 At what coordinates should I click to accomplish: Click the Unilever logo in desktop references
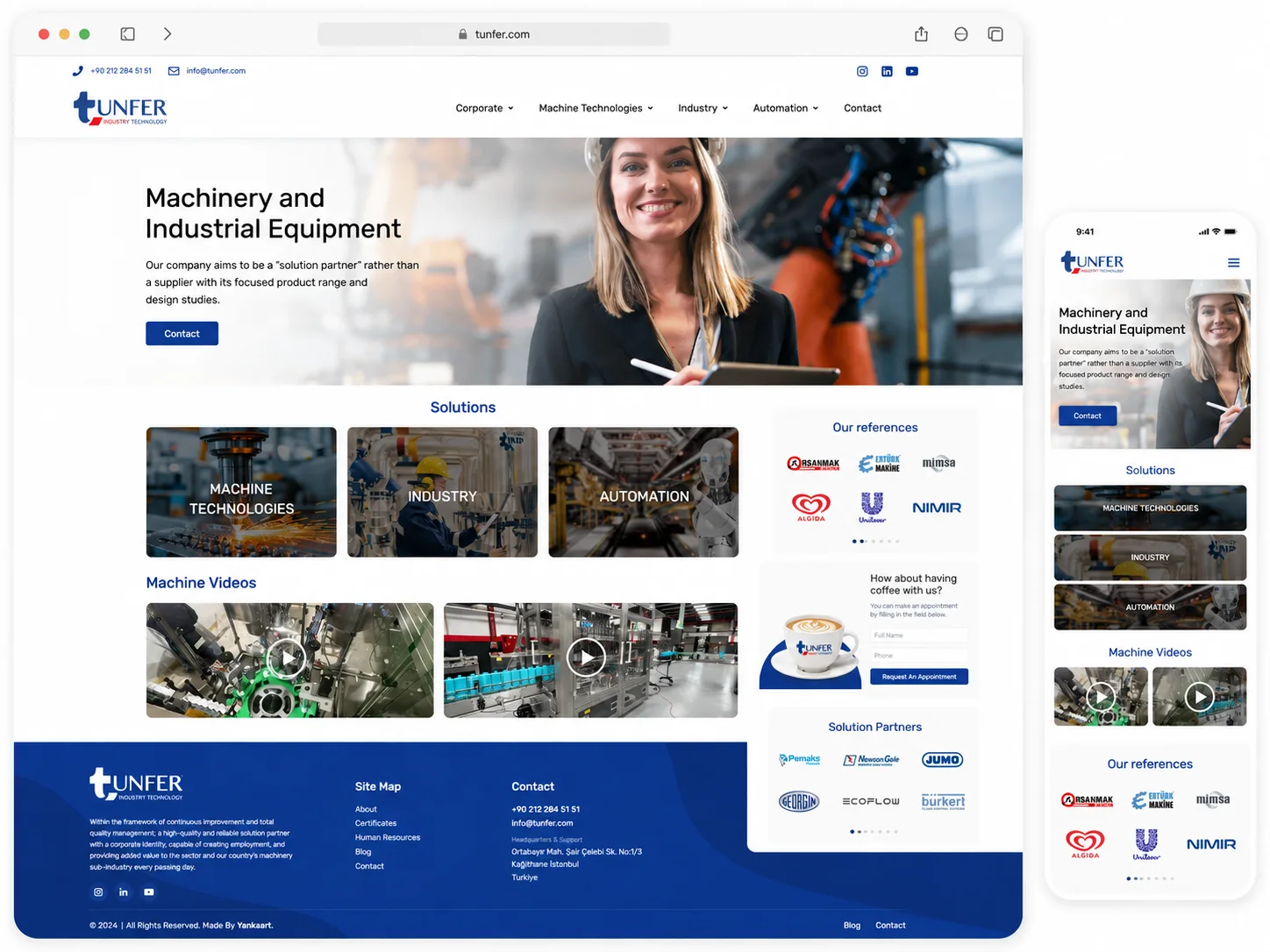[872, 508]
